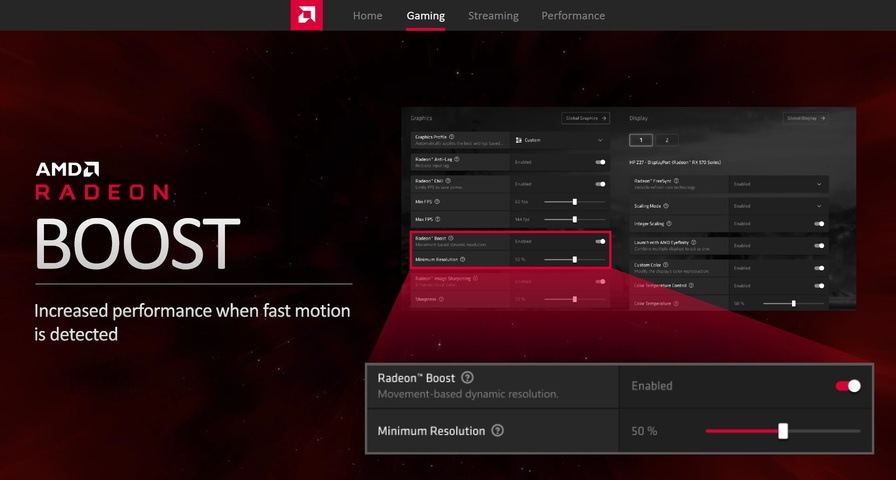The height and width of the screenshot is (480, 896).
Task: Open help icon next to Color Temperature Control
Action: click(691, 285)
